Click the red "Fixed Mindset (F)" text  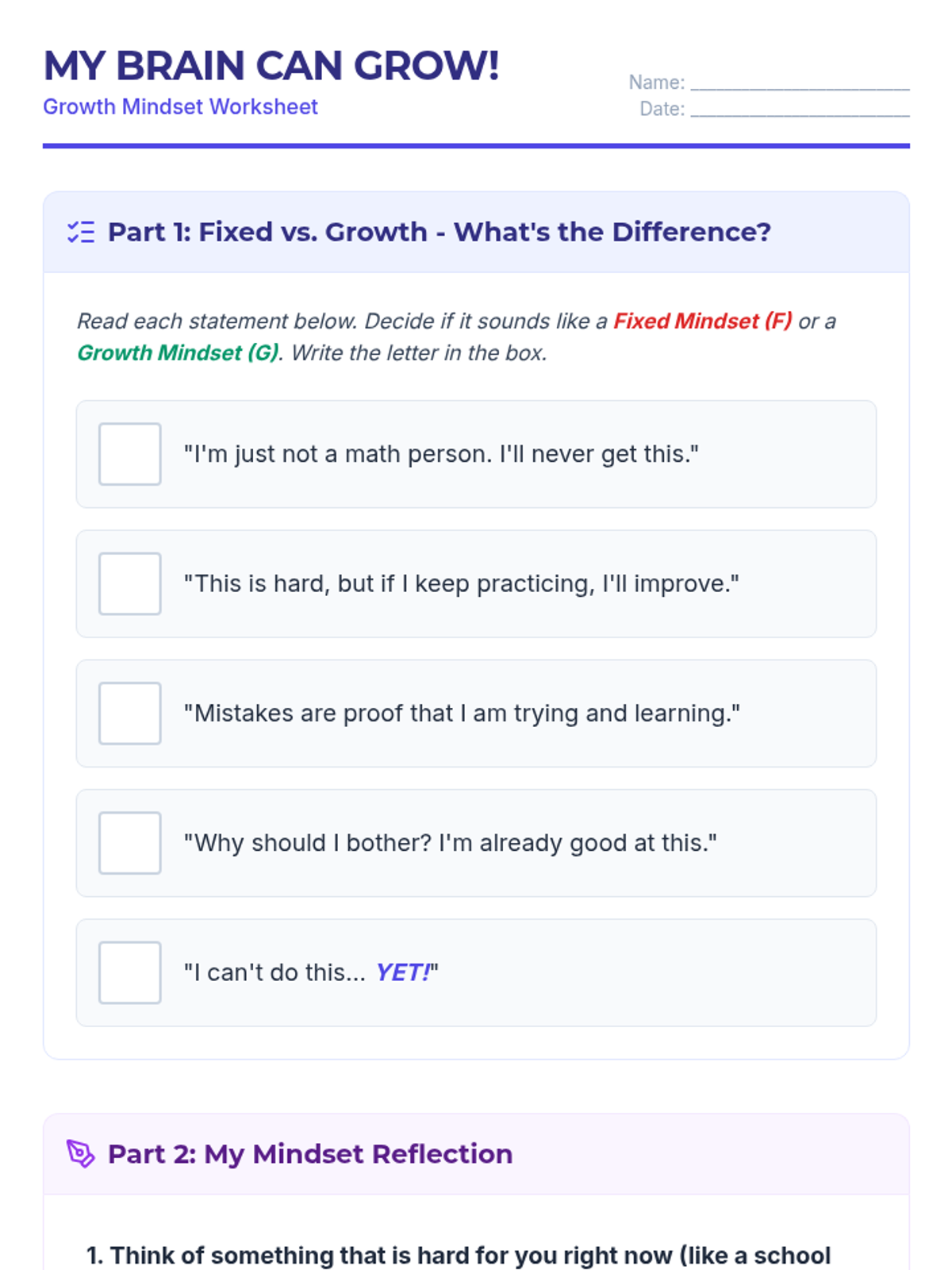pos(702,321)
